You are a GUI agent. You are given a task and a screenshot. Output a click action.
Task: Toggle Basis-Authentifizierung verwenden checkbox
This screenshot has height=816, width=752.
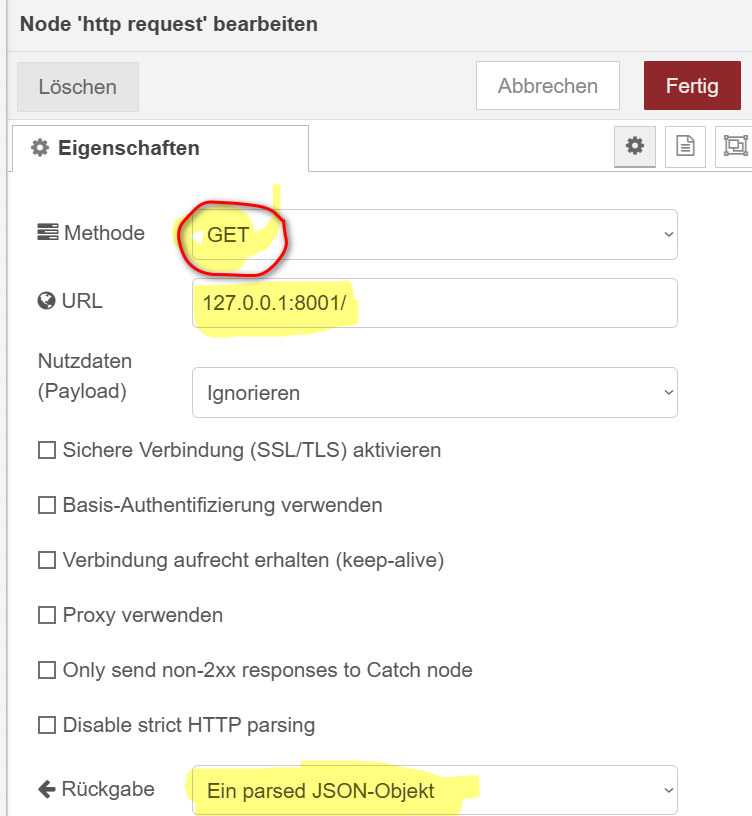point(47,505)
